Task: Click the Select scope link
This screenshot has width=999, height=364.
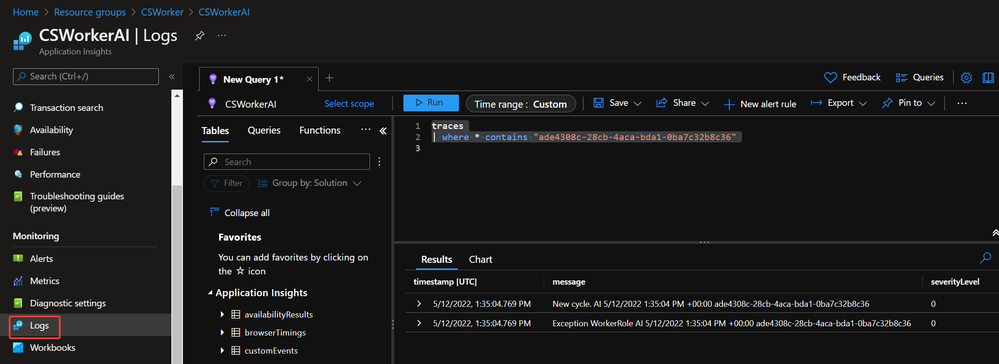Action: coord(349,103)
